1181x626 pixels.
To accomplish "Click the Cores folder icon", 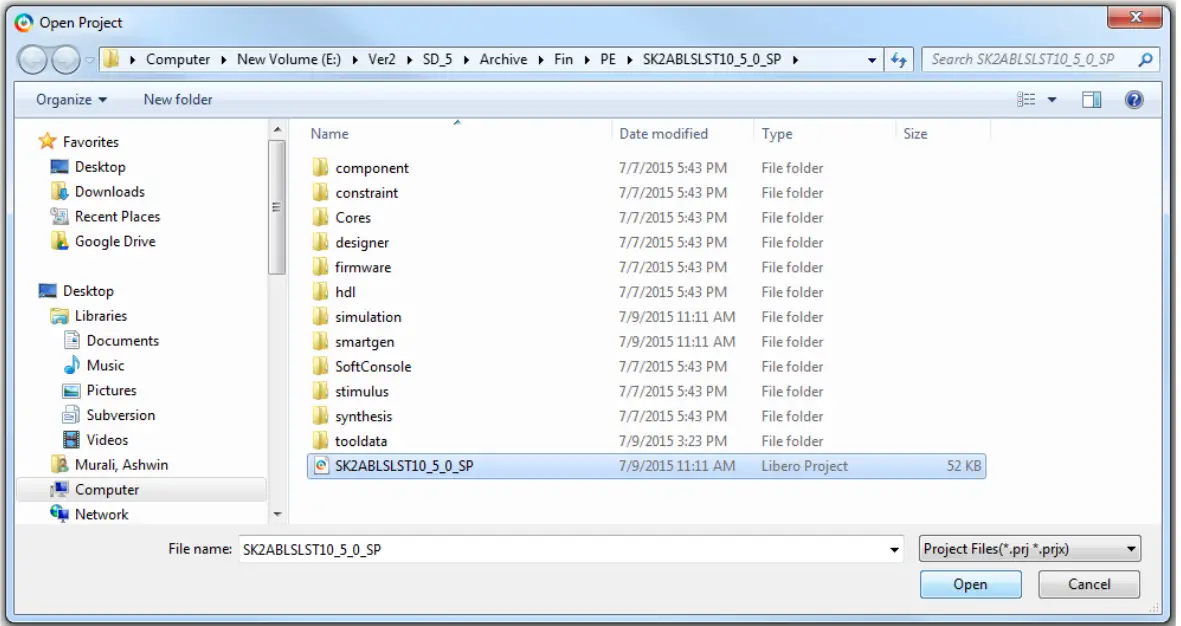I will click(x=321, y=217).
